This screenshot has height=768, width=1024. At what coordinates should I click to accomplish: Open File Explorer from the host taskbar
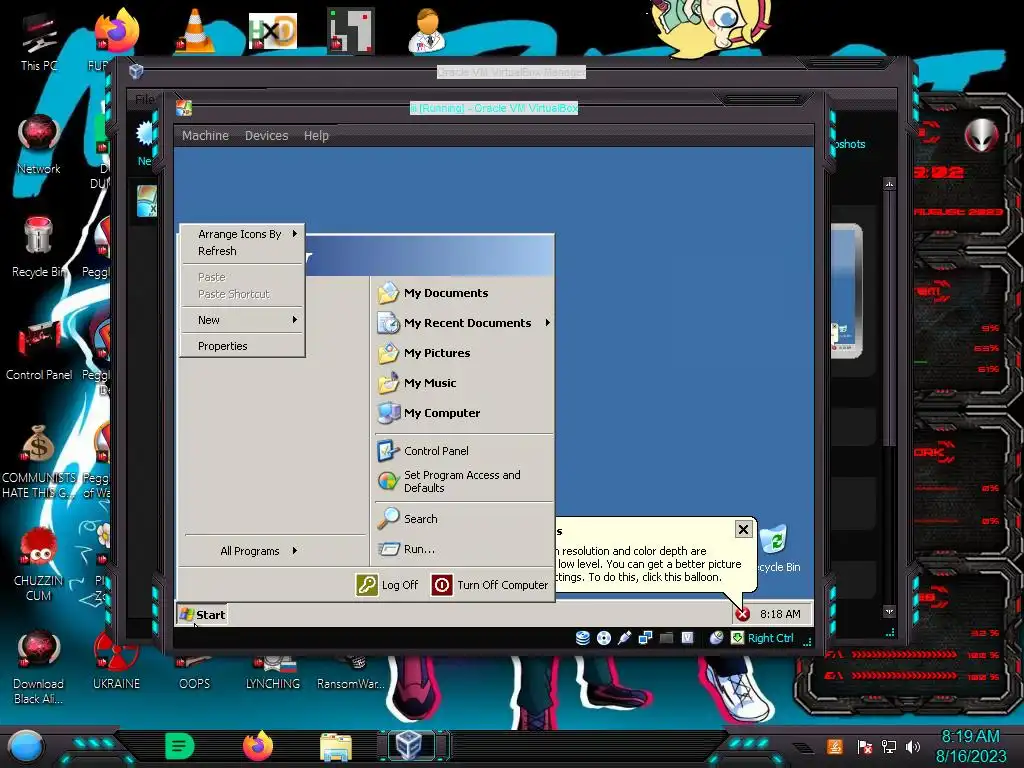[336, 747]
